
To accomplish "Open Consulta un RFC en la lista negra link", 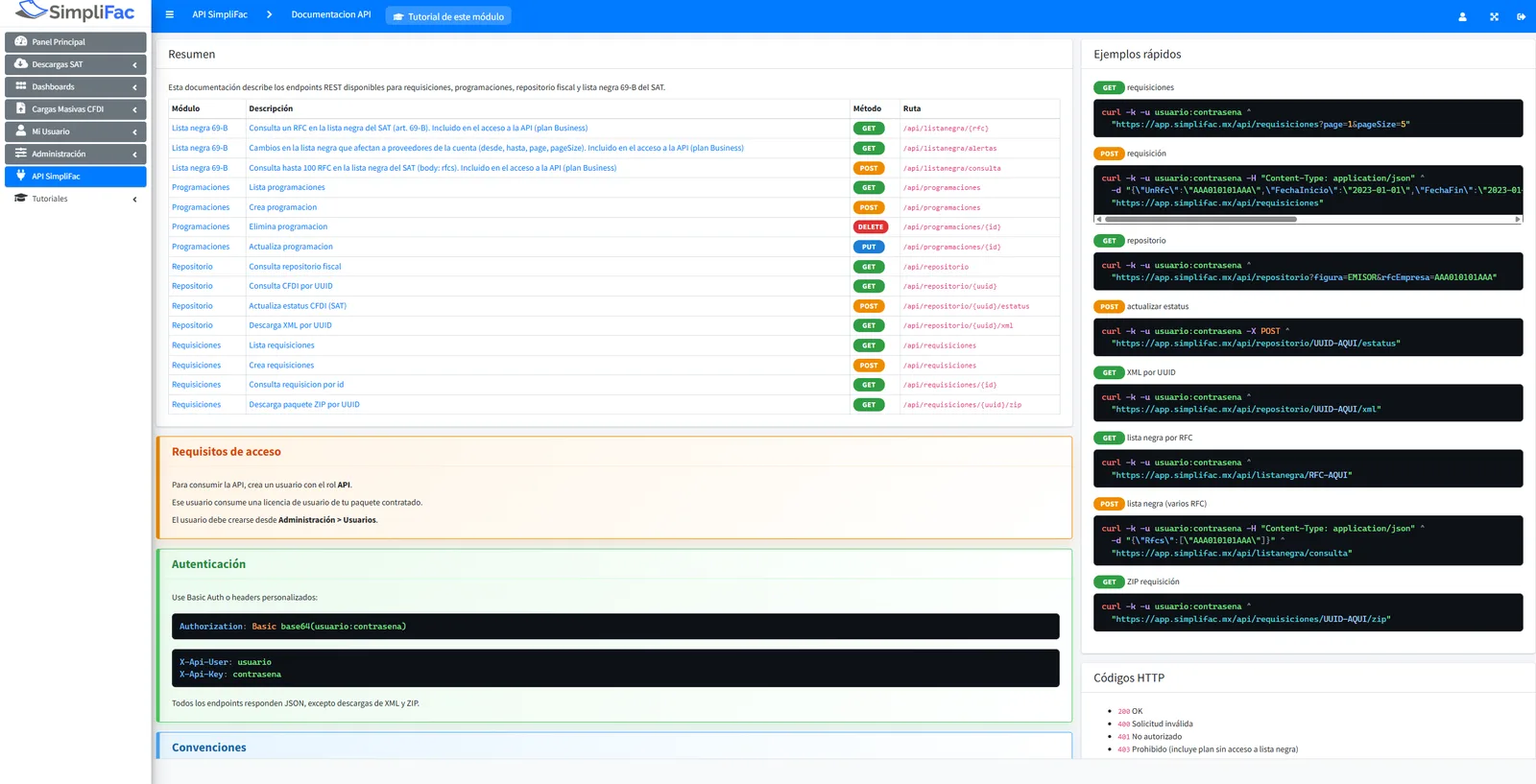I will 419,128.
